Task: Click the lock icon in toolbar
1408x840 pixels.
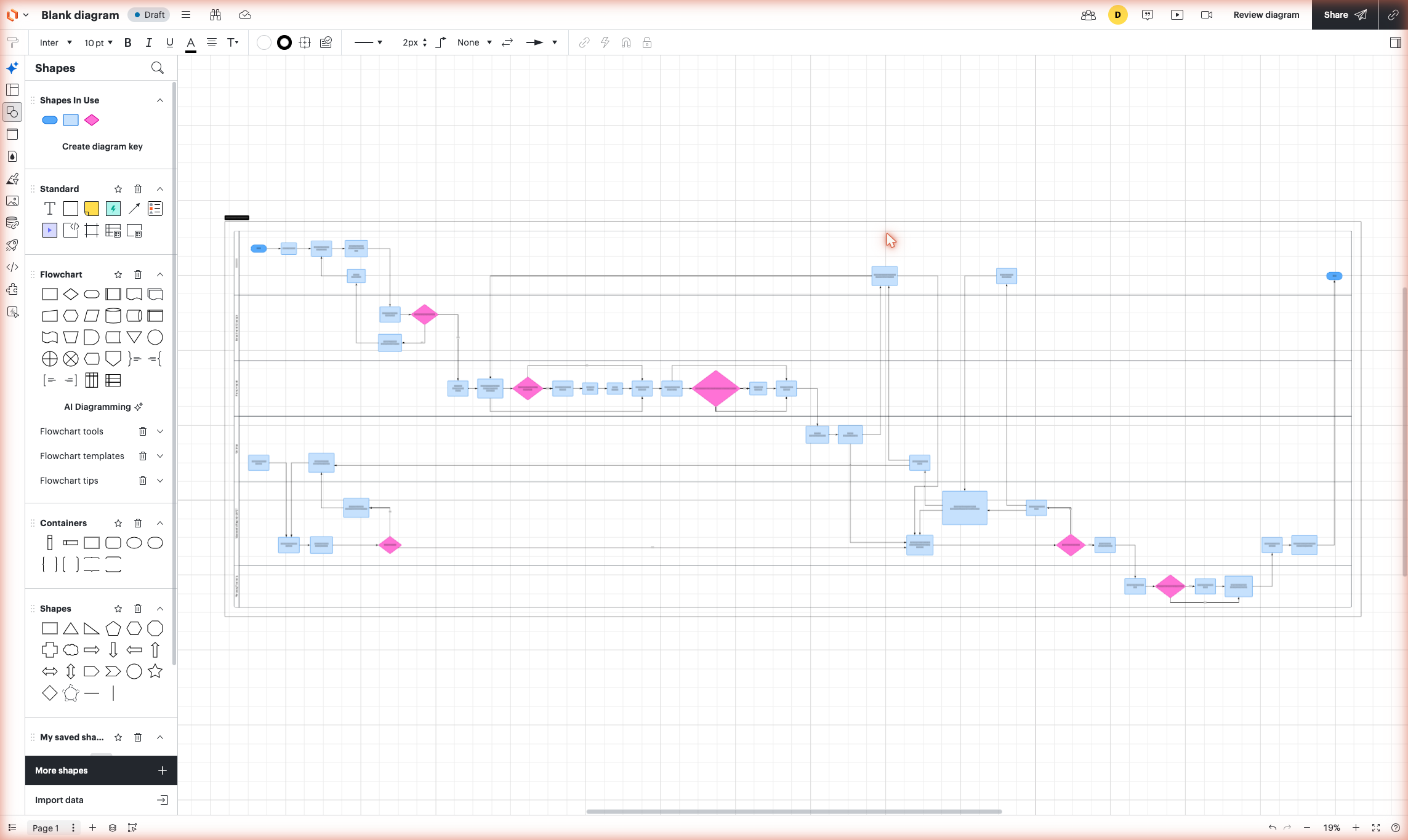Action: (647, 42)
